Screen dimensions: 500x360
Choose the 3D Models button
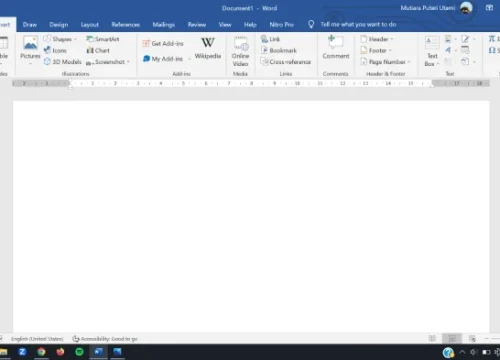pyautogui.click(x=63, y=62)
